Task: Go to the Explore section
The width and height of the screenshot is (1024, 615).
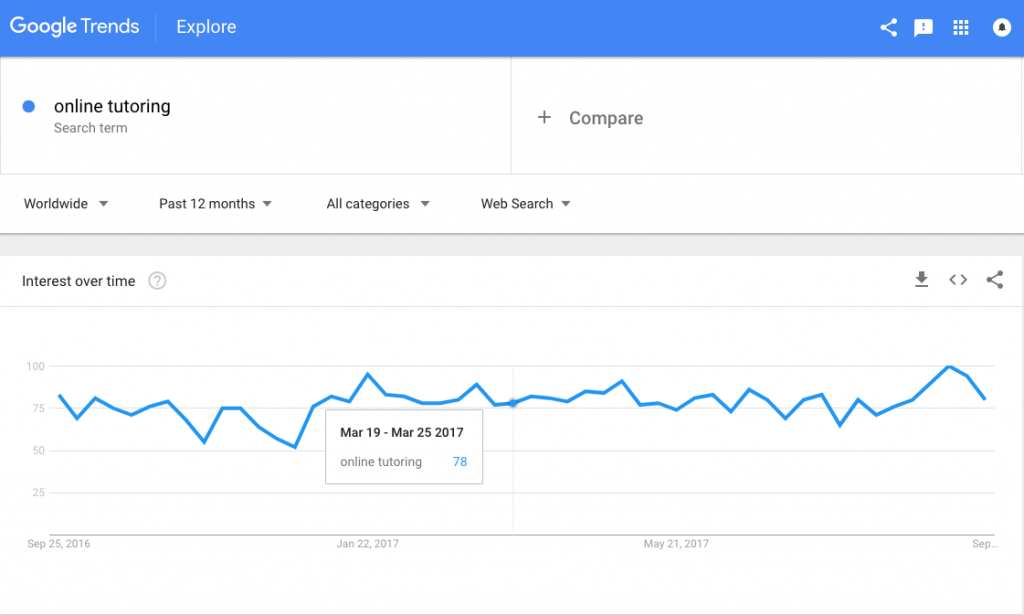Action: [206, 27]
